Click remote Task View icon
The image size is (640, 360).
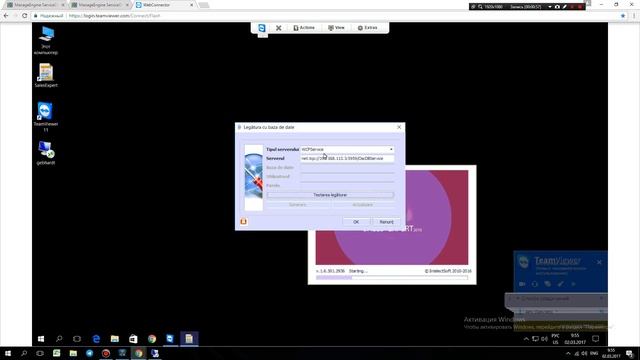pos(77,339)
